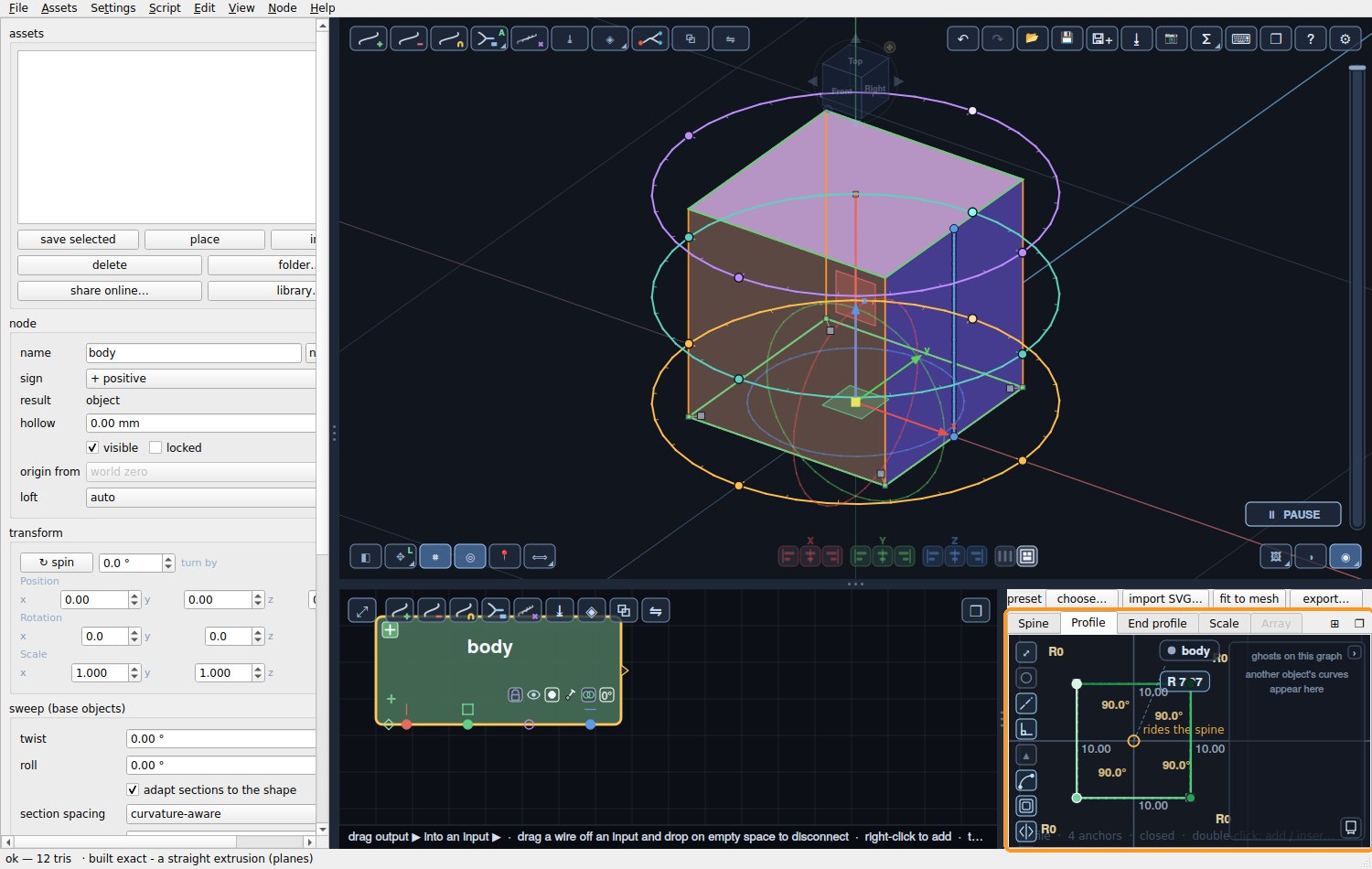Save using the floppy disk icon
This screenshot has height=869, width=1372.
coord(1067,39)
